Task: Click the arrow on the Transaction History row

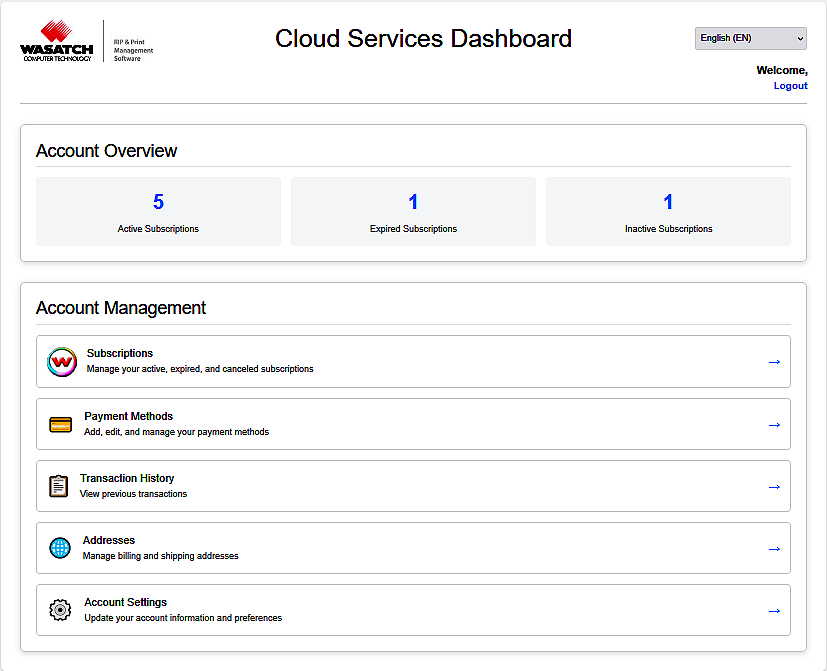Action: pyautogui.click(x=773, y=487)
